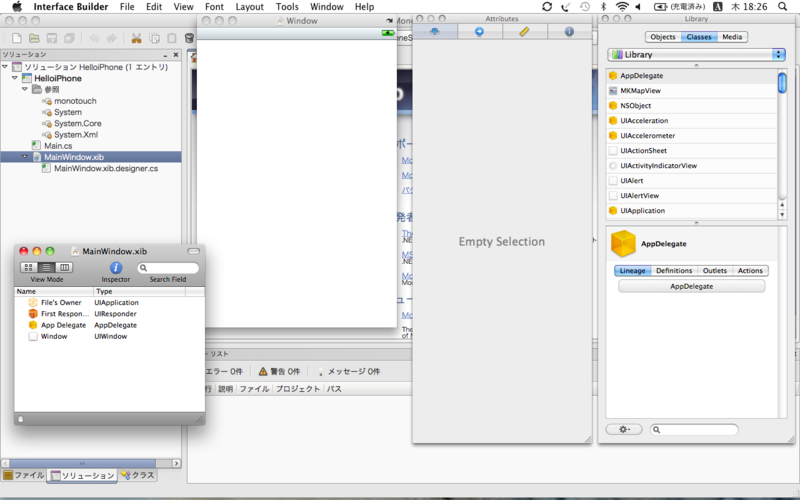Switch Library to Media tab
This screenshot has width=800, height=500.
tap(732, 37)
